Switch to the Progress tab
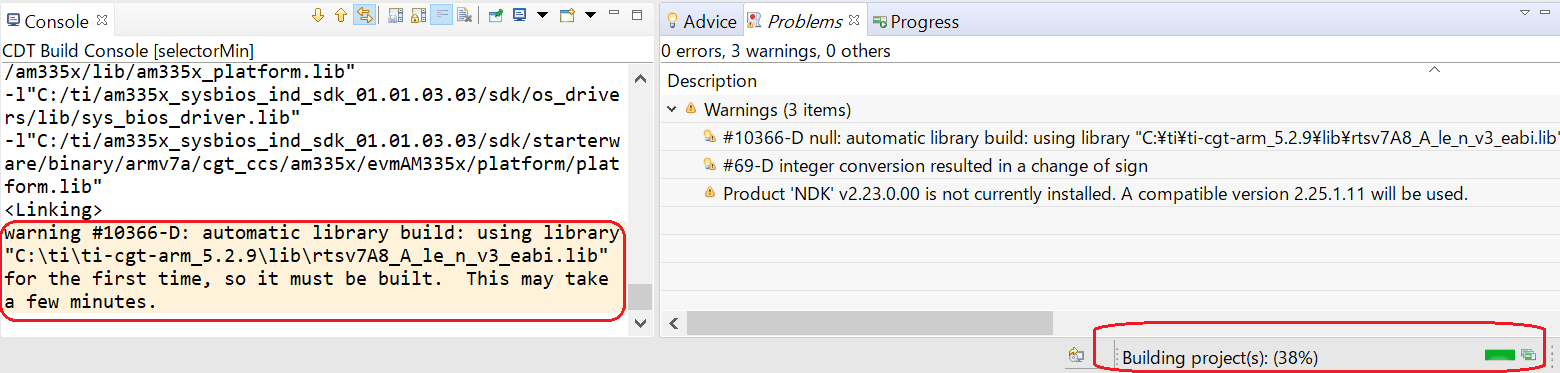Image resolution: width=1560 pixels, height=373 pixels. (x=915, y=21)
